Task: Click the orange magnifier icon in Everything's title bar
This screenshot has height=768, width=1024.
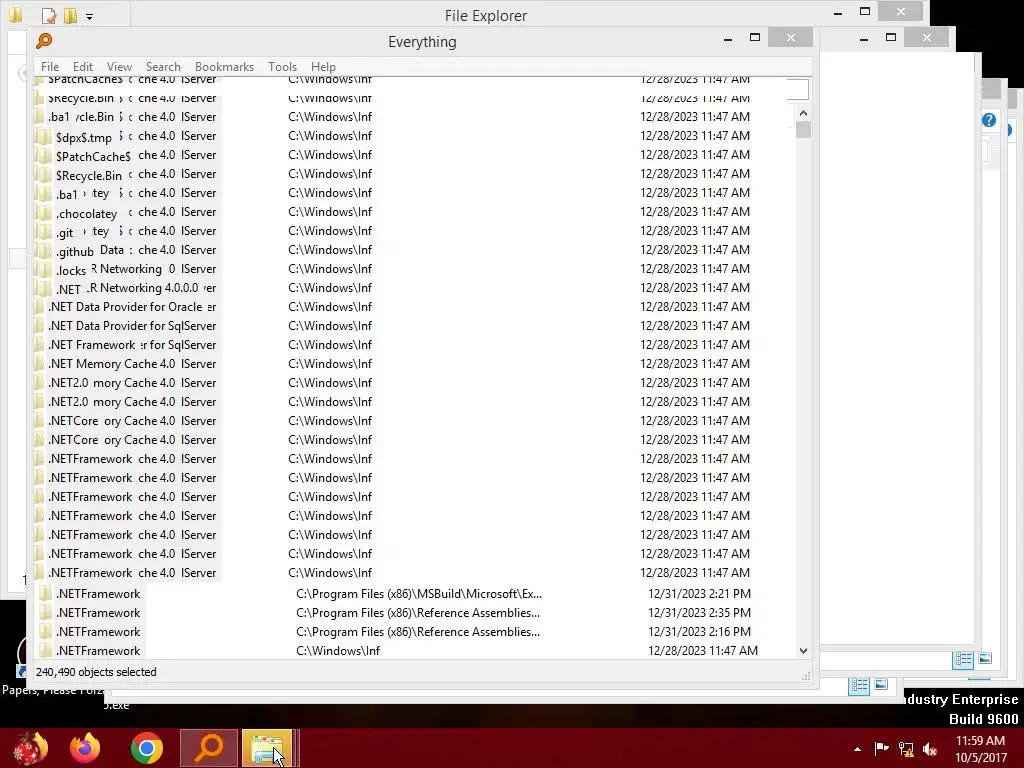Action: coord(44,41)
